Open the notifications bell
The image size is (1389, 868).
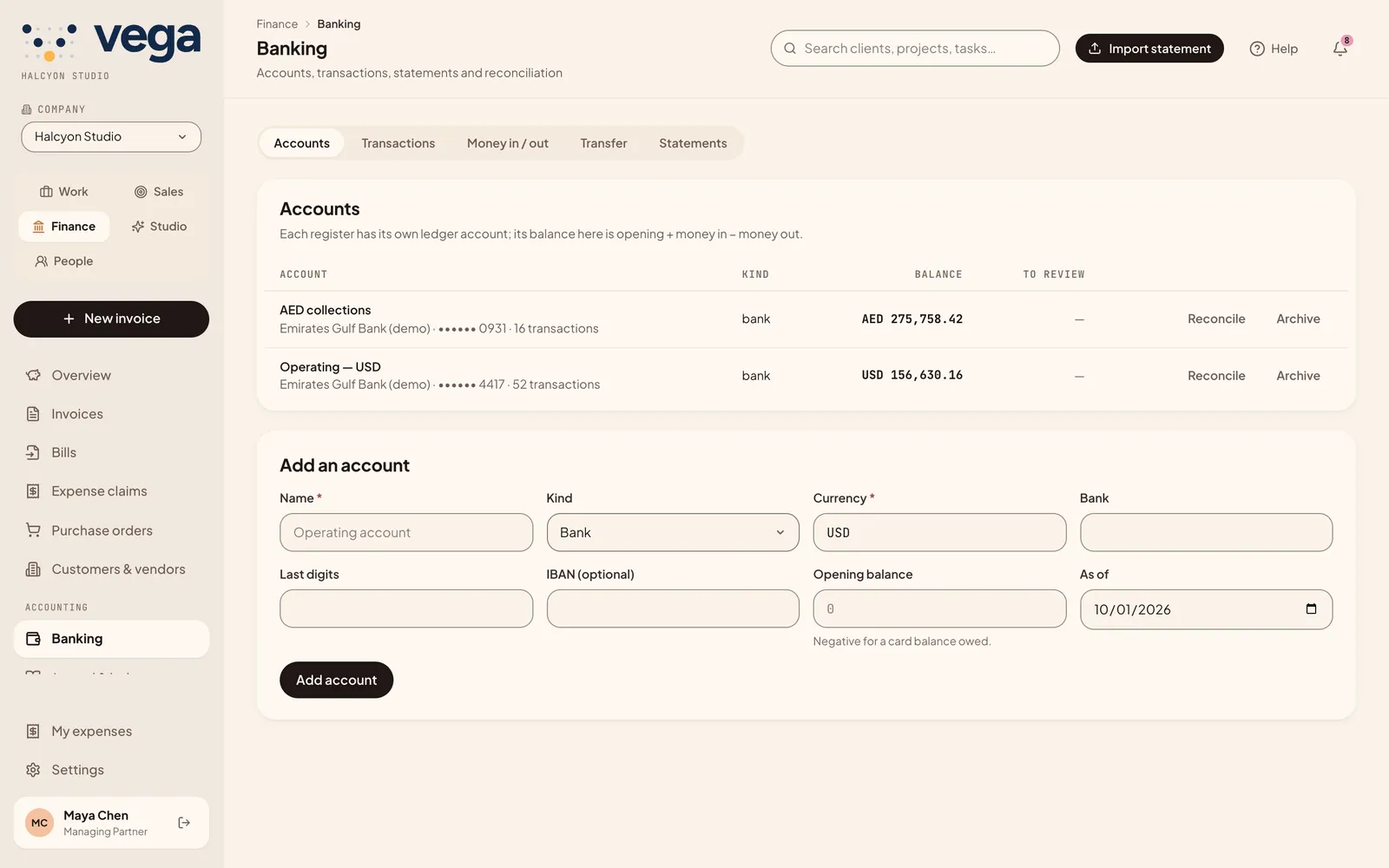(x=1340, y=49)
